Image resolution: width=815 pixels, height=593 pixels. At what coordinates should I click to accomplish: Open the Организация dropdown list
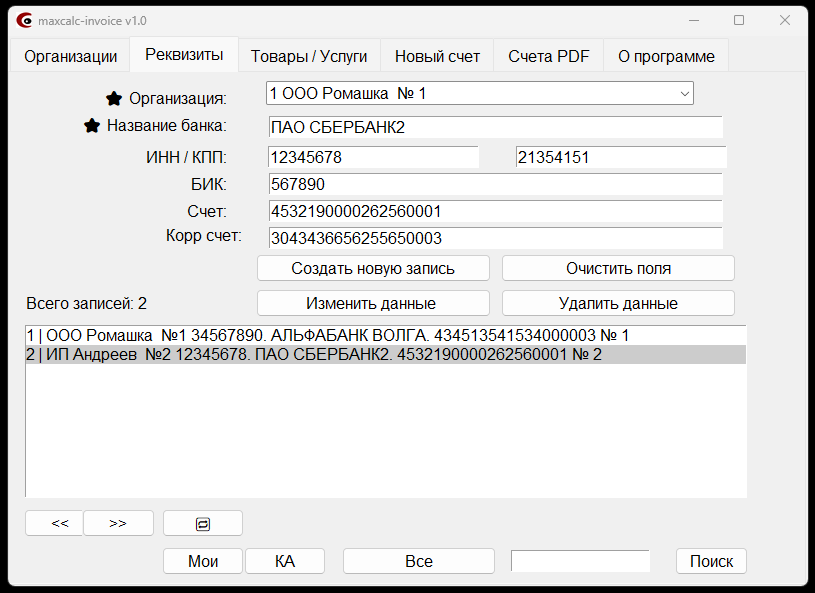[x=685, y=94]
